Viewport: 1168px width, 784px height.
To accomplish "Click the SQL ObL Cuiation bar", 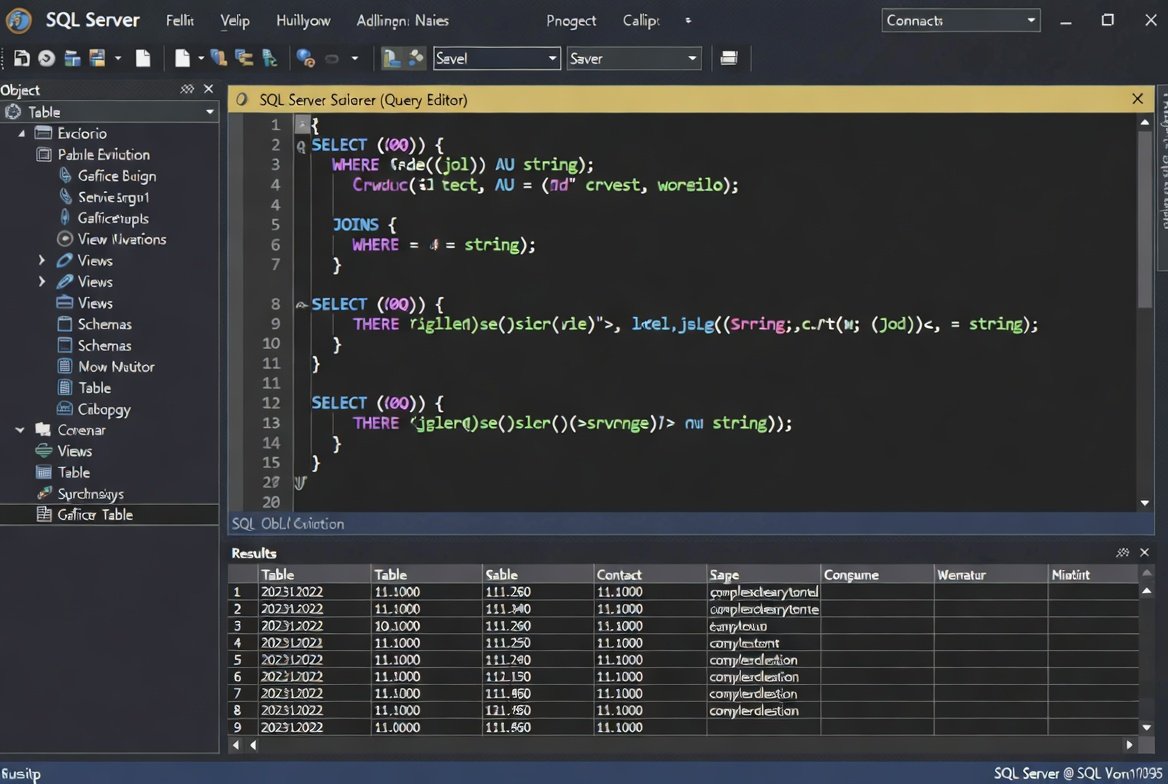I will [691, 523].
